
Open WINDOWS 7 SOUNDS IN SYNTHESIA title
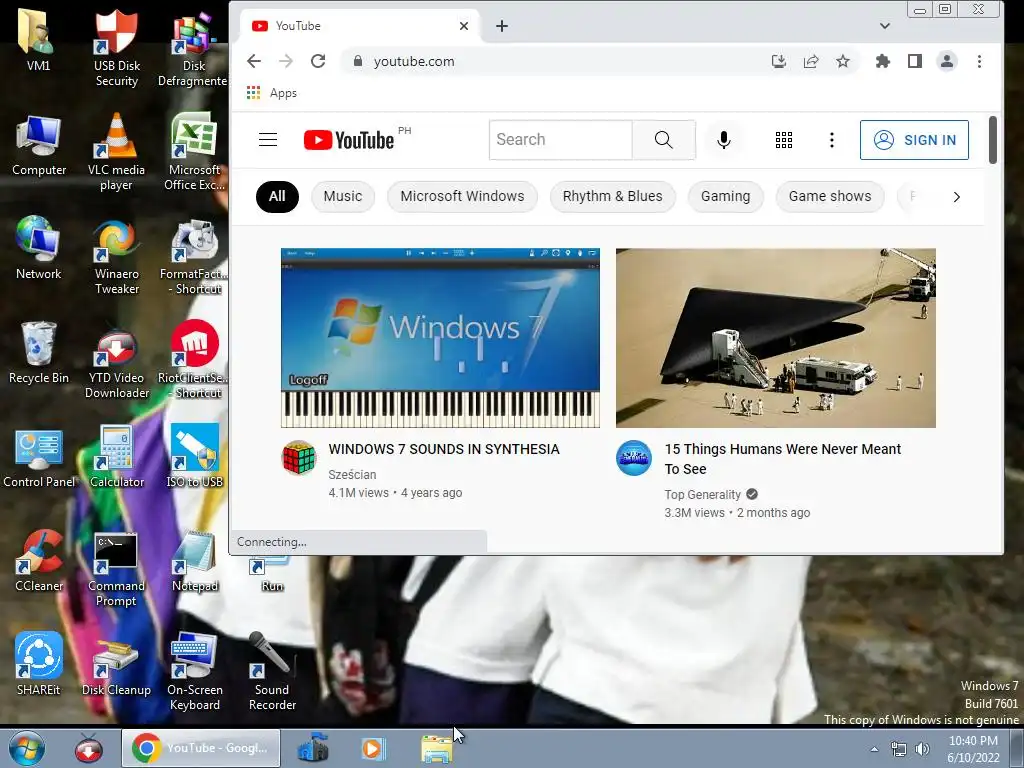(x=444, y=449)
